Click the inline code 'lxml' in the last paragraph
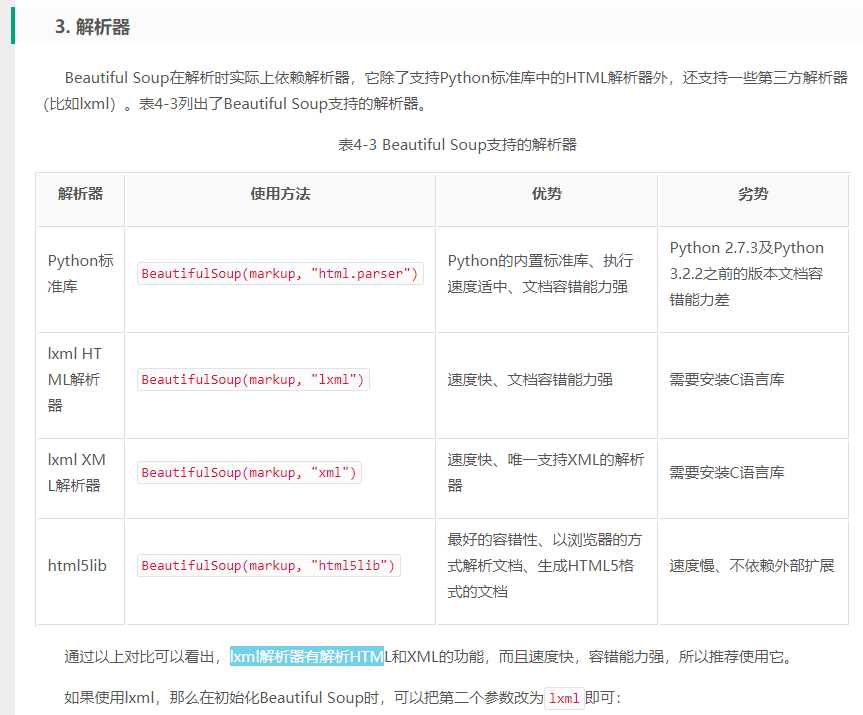863x715 pixels. [x=564, y=698]
